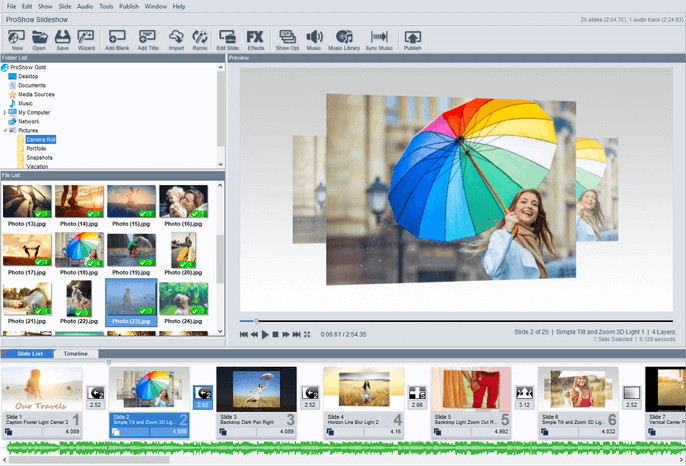The width and height of the screenshot is (686, 466).
Task: Select the Network item
Action: pyautogui.click(x=28, y=121)
